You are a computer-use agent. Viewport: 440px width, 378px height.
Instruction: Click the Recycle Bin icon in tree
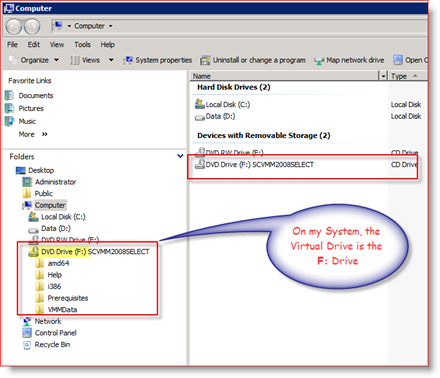pos(27,345)
